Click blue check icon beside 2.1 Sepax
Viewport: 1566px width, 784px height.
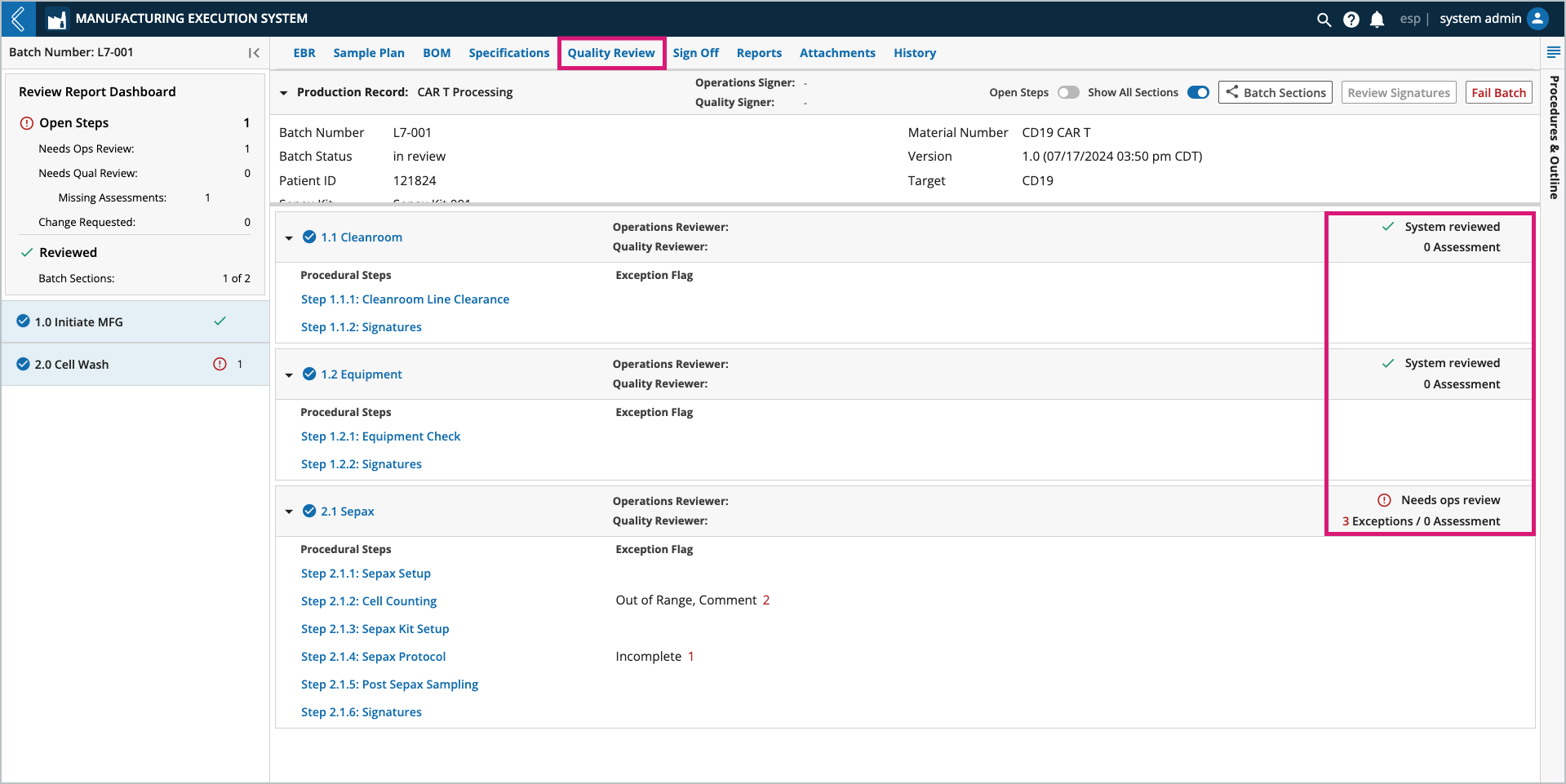[309, 511]
